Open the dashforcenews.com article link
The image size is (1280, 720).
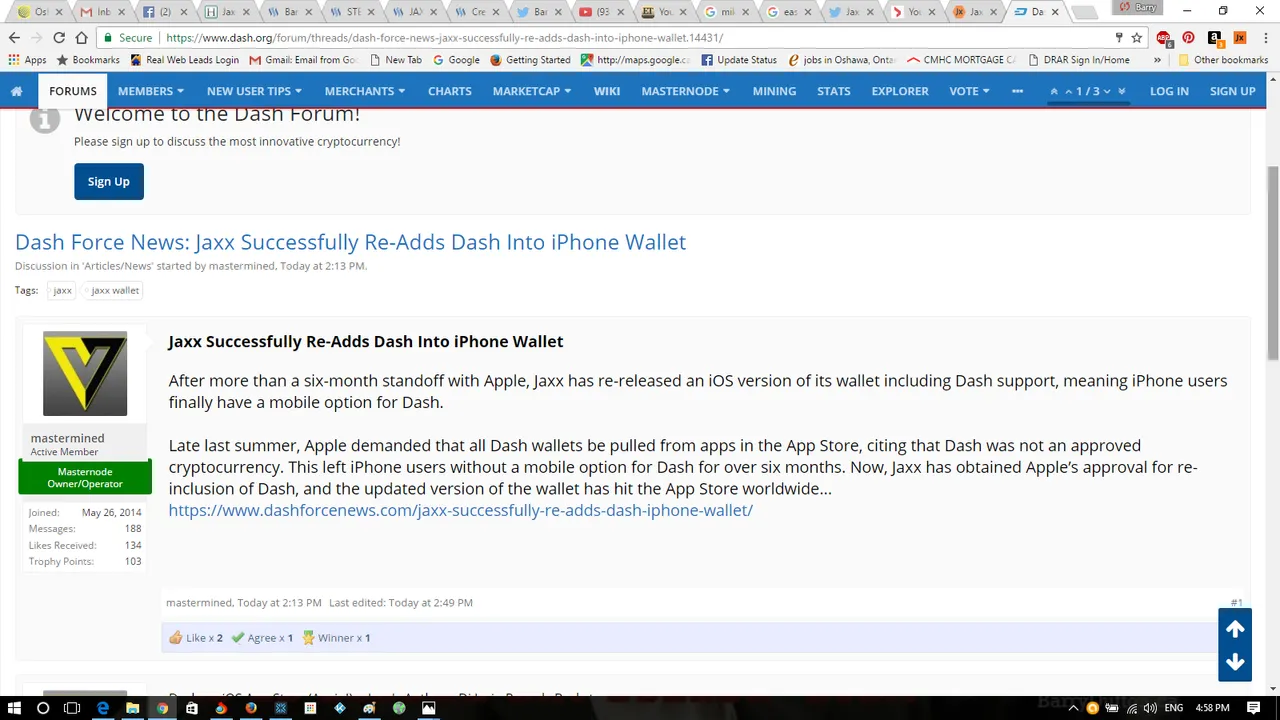coord(461,510)
